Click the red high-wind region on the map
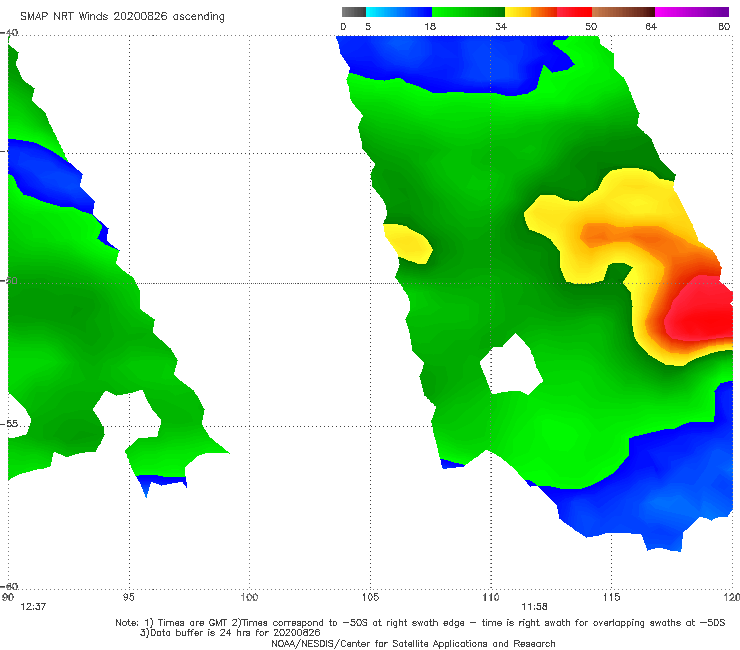The image size is (740, 650). pos(701,309)
